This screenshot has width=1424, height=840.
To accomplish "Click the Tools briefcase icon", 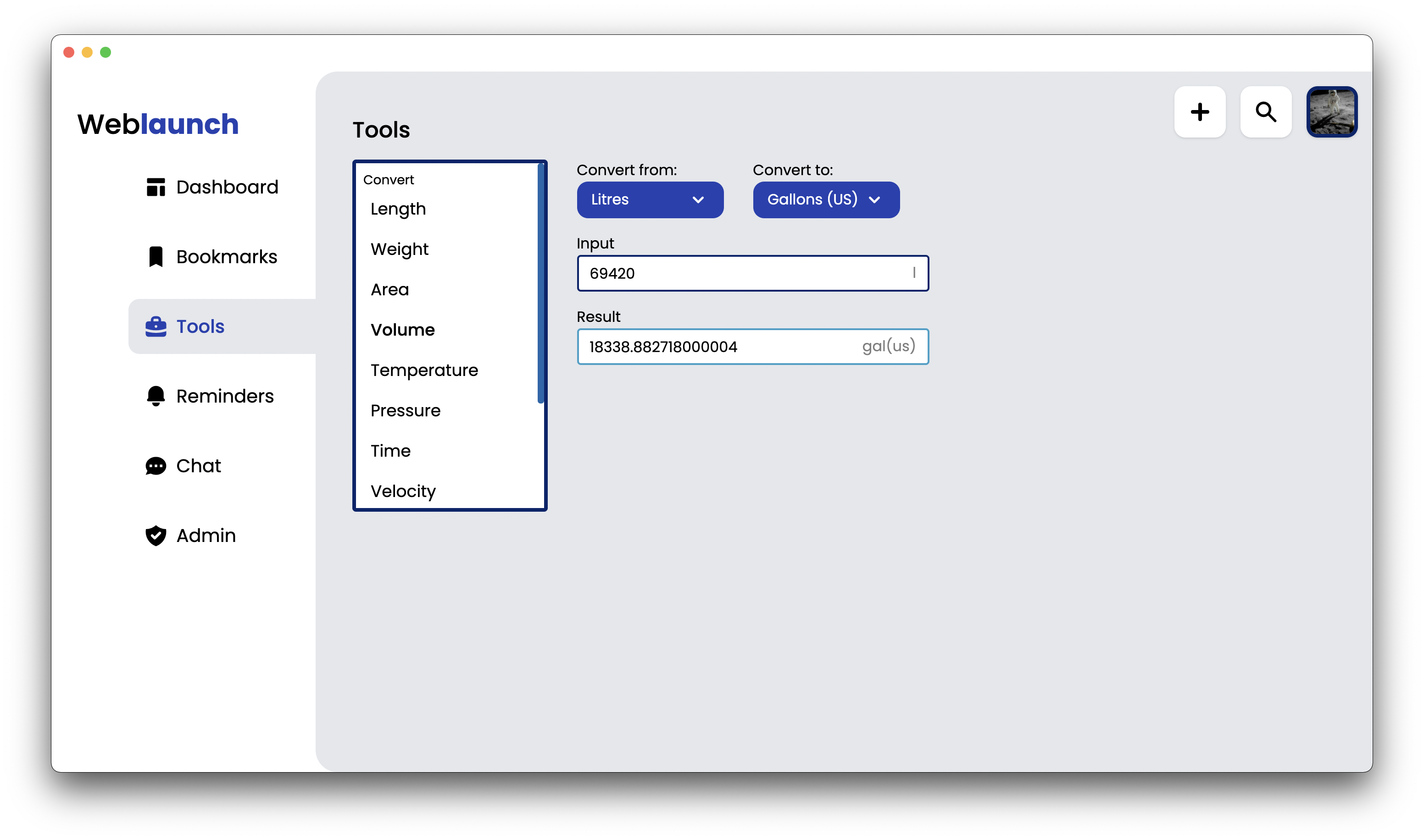I will click(x=156, y=326).
